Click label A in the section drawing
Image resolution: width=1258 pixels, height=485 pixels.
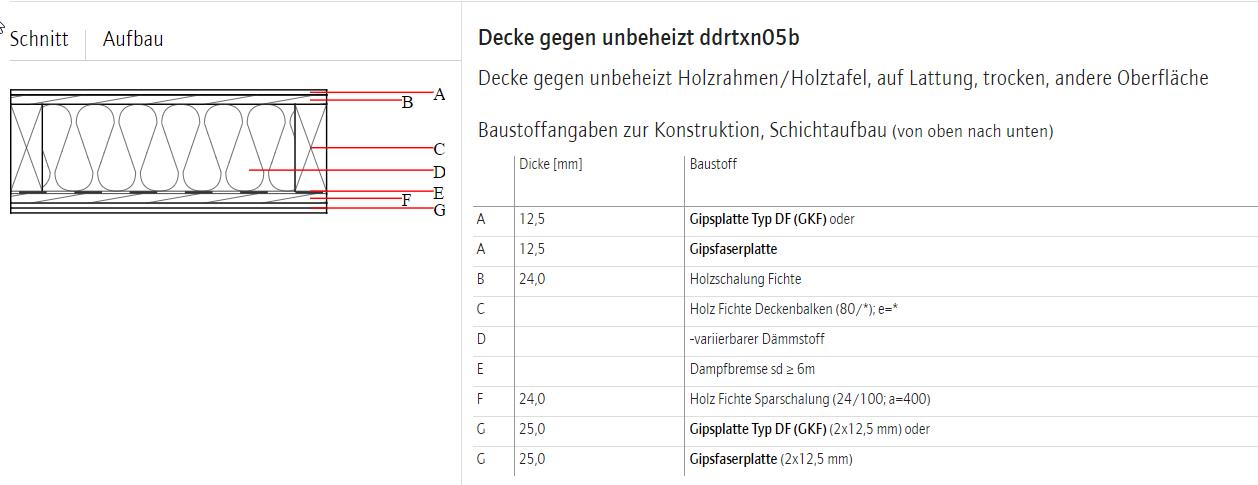439,94
